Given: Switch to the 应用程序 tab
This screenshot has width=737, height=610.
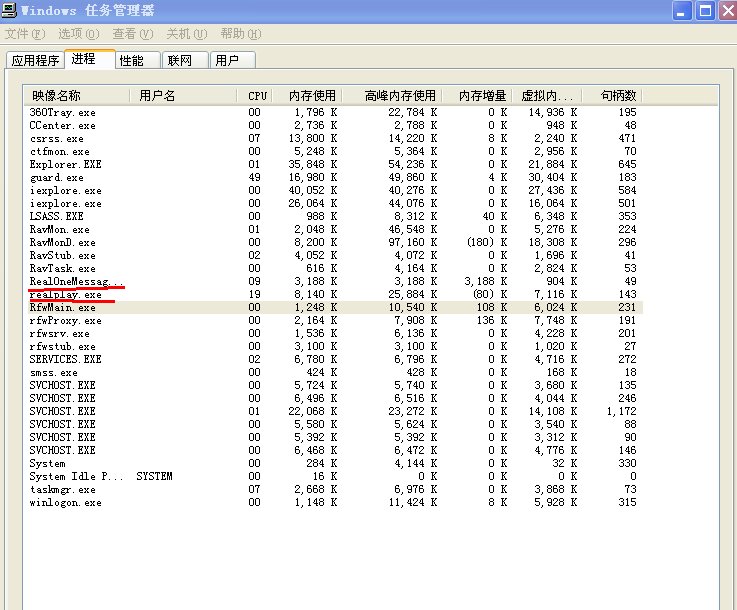Looking at the screenshot, I should tap(35, 60).
